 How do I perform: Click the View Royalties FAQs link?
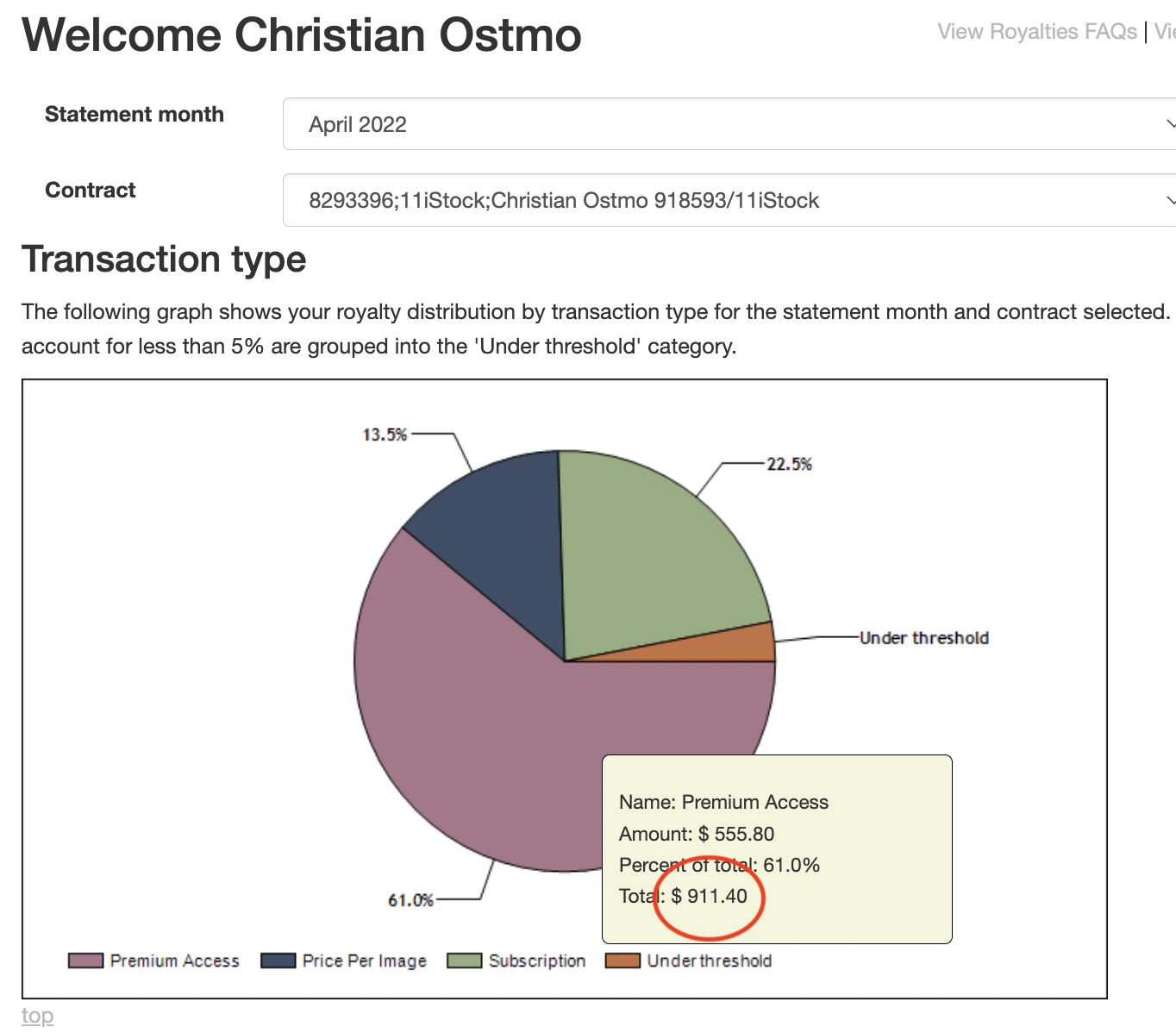[1037, 32]
